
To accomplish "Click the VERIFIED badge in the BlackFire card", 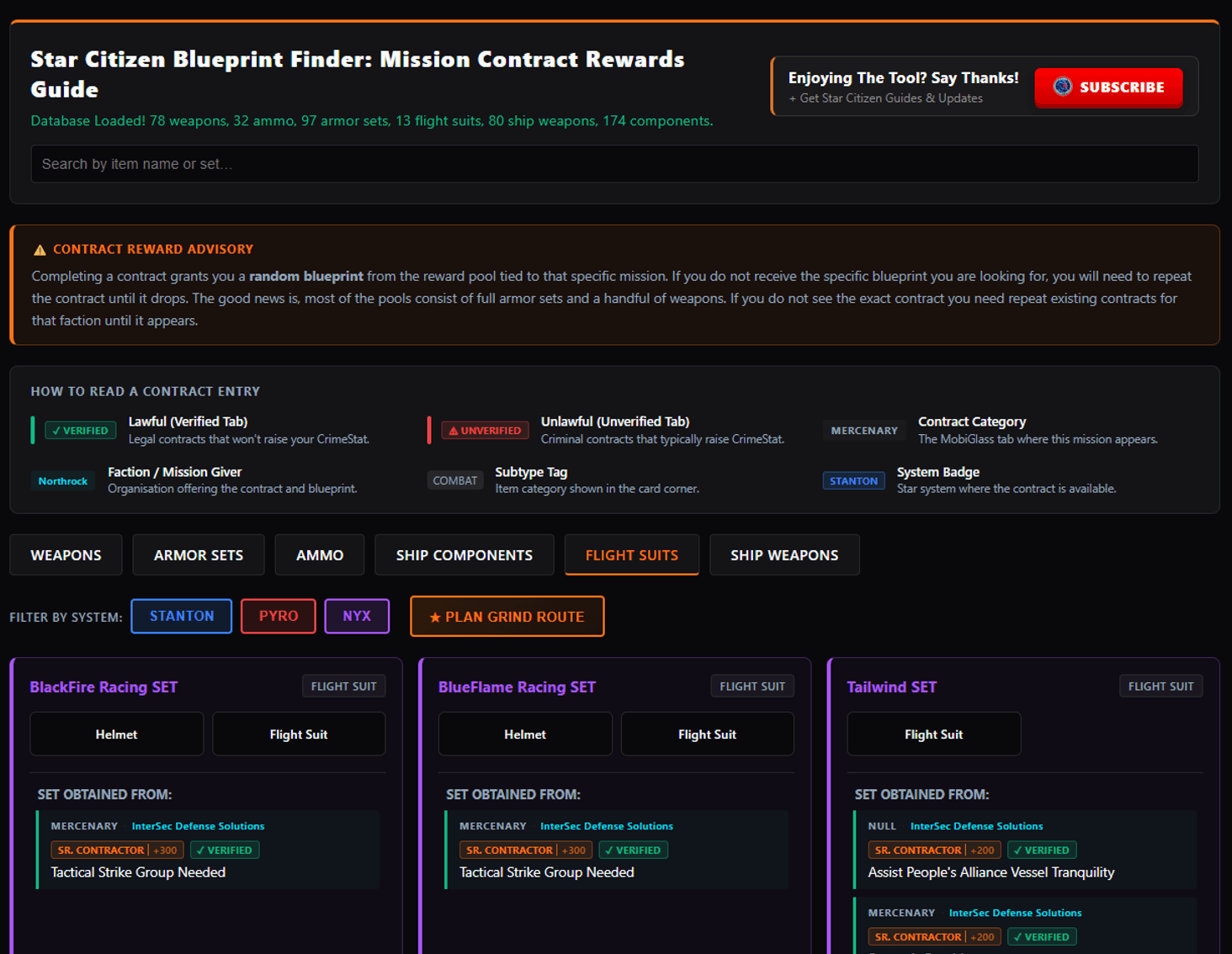I will [x=225, y=851].
